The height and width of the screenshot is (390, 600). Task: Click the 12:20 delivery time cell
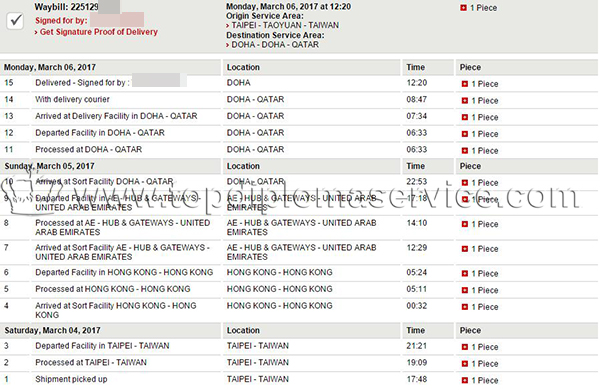click(x=417, y=83)
